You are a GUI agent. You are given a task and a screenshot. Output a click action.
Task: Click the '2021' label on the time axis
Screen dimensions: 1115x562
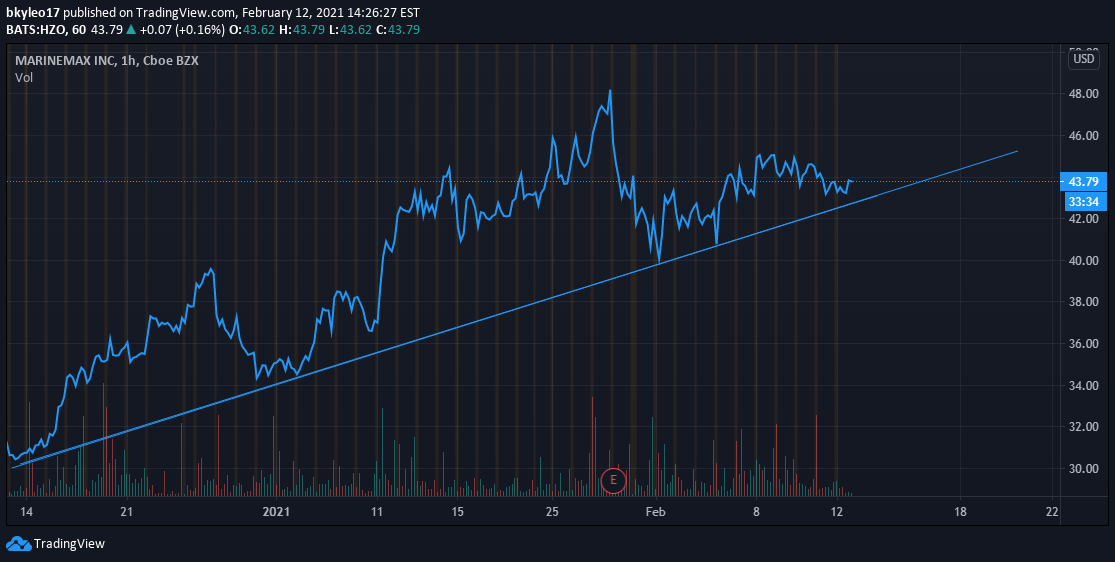pyautogui.click(x=276, y=511)
